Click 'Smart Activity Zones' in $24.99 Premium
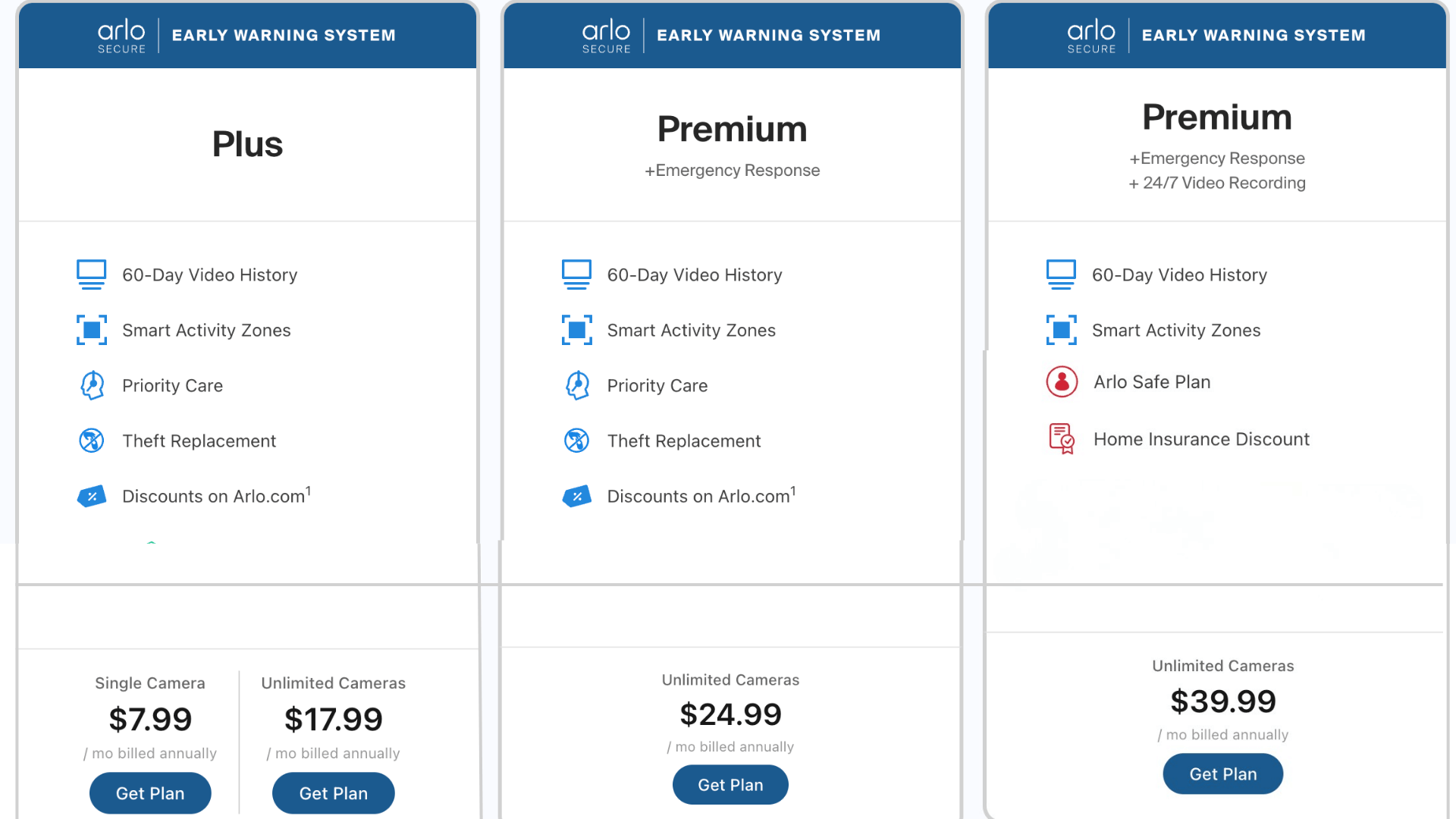The height and width of the screenshot is (819, 1456). click(x=692, y=330)
